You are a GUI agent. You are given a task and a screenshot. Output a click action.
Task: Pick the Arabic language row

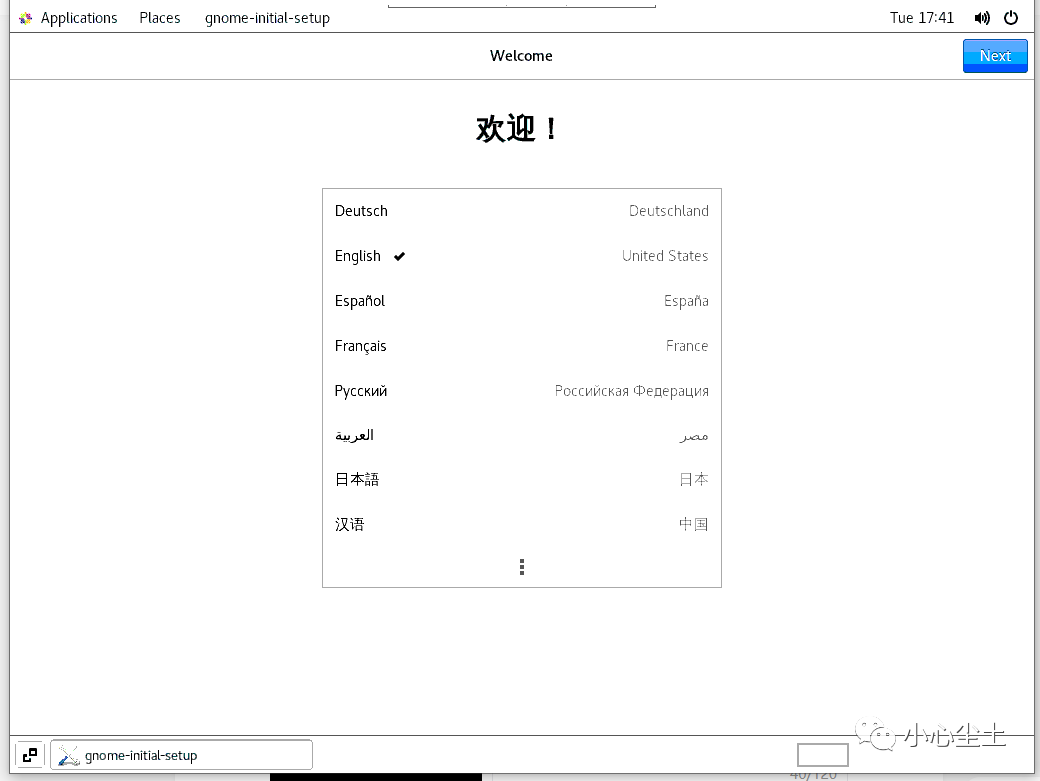(522, 436)
